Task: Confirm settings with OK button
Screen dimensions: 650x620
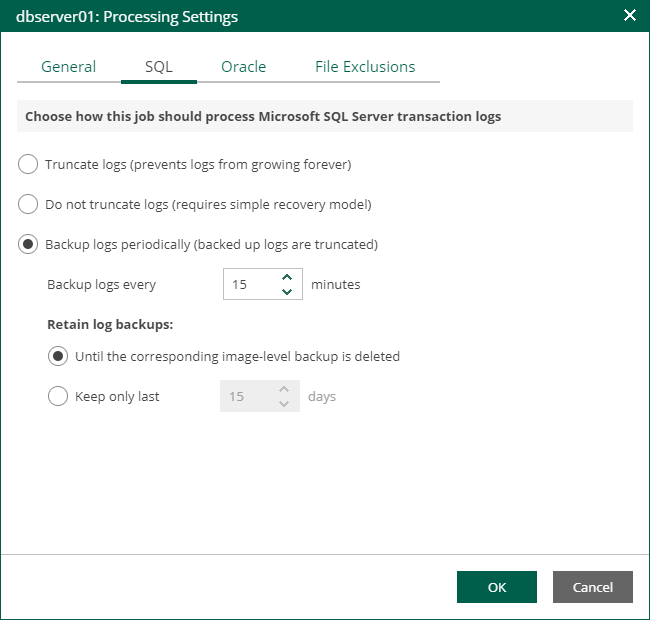Action: pos(497,587)
